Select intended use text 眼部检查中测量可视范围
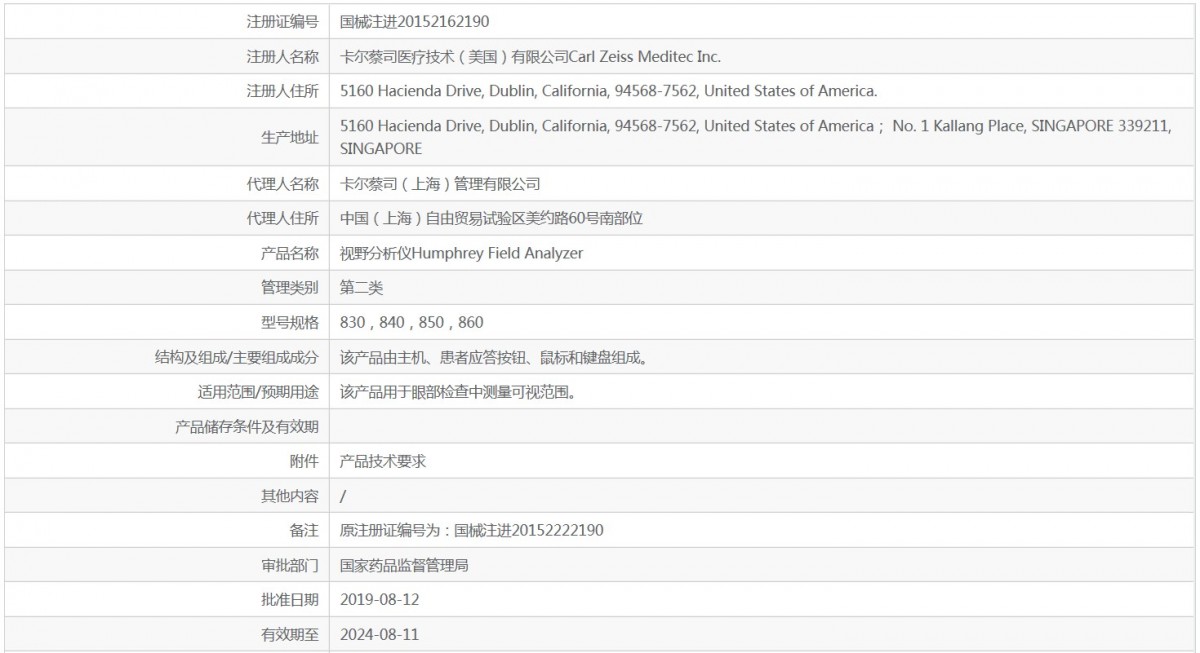The height and width of the screenshot is (653, 1200). click(x=461, y=392)
